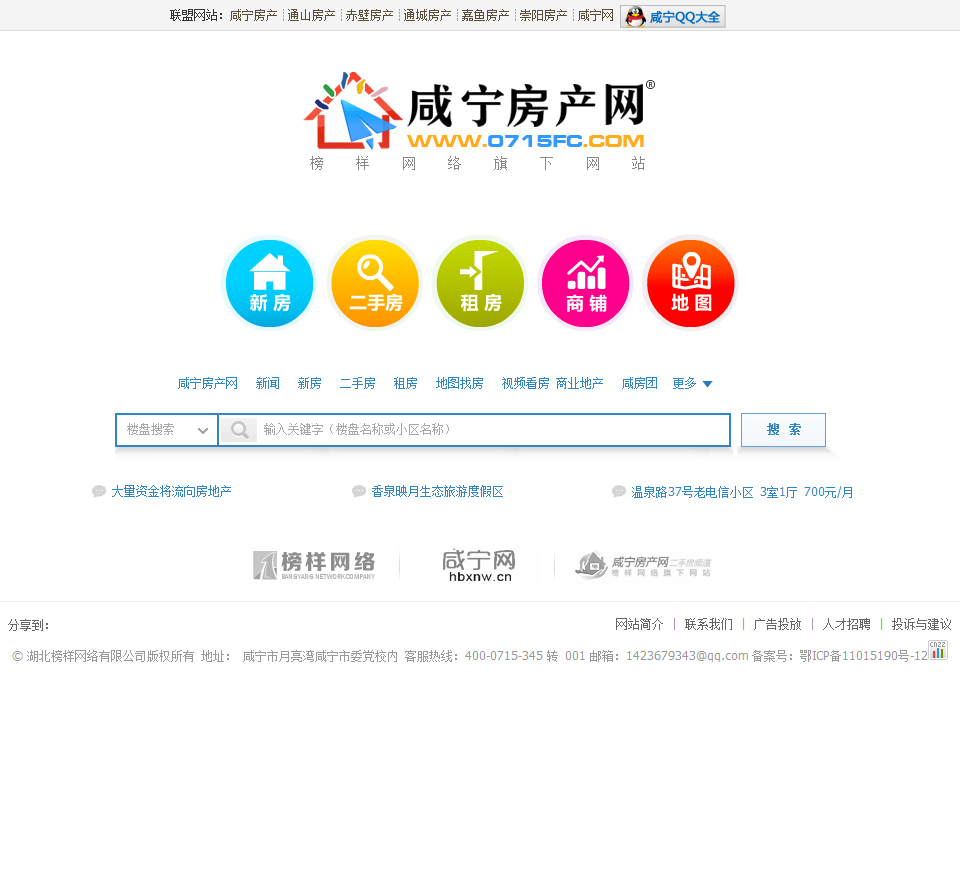Screen dimensions: 960x873
Task: Click the 榜样网络旗下网站 tagline under logo
Action: [x=478, y=163]
